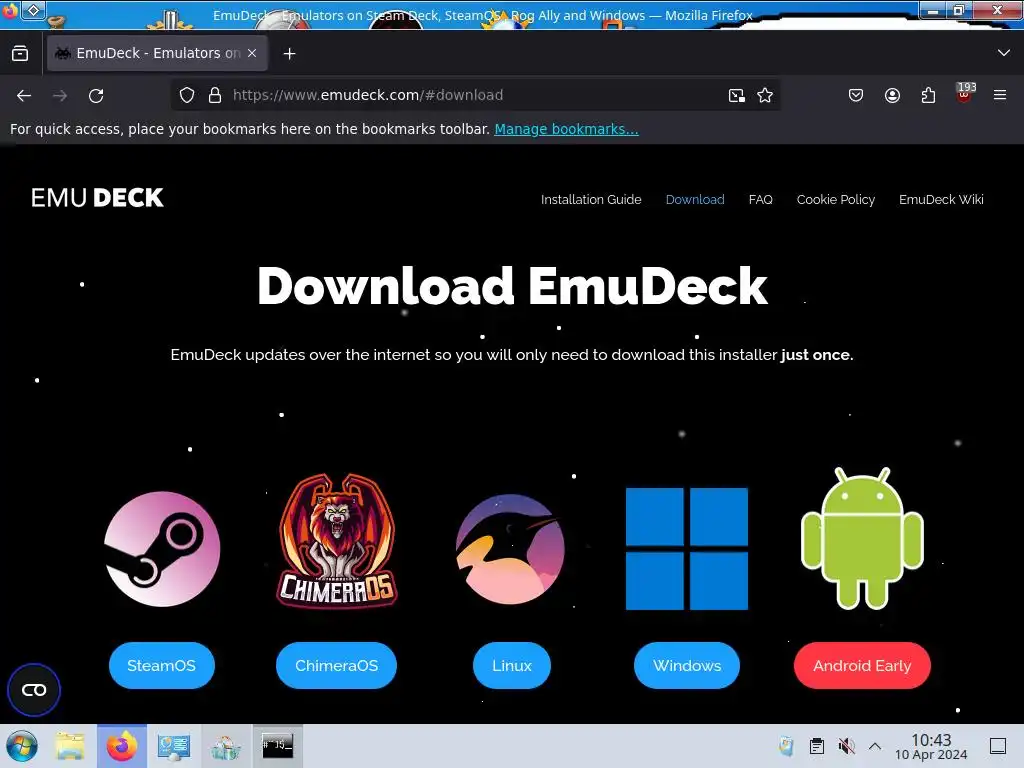This screenshot has height=768, width=1024.
Task: Bookmark this page with the star icon
Action: [x=765, y=95]
